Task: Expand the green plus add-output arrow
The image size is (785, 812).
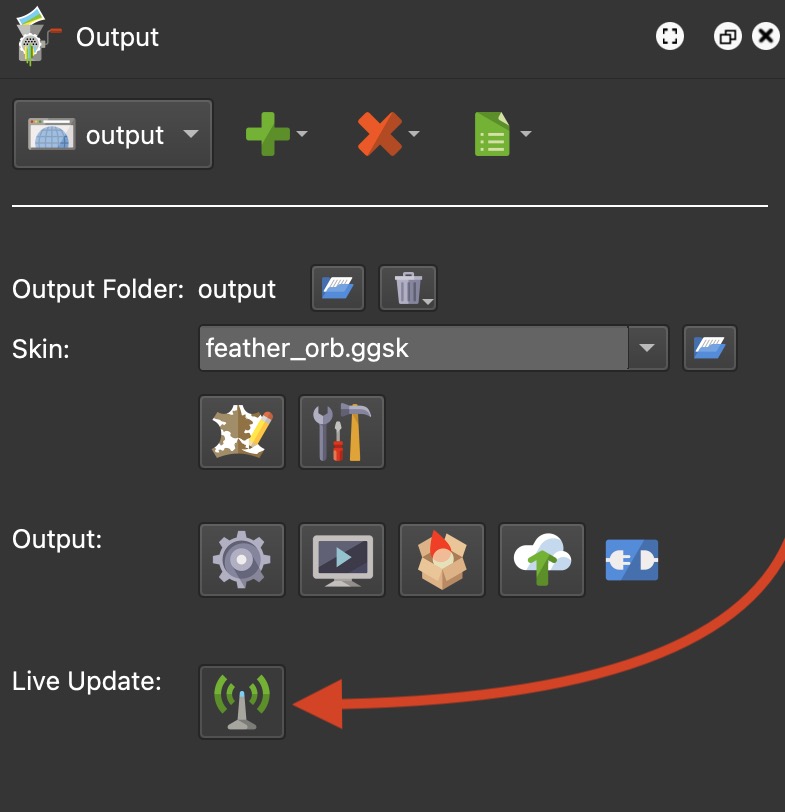Action: pos(302,134)
